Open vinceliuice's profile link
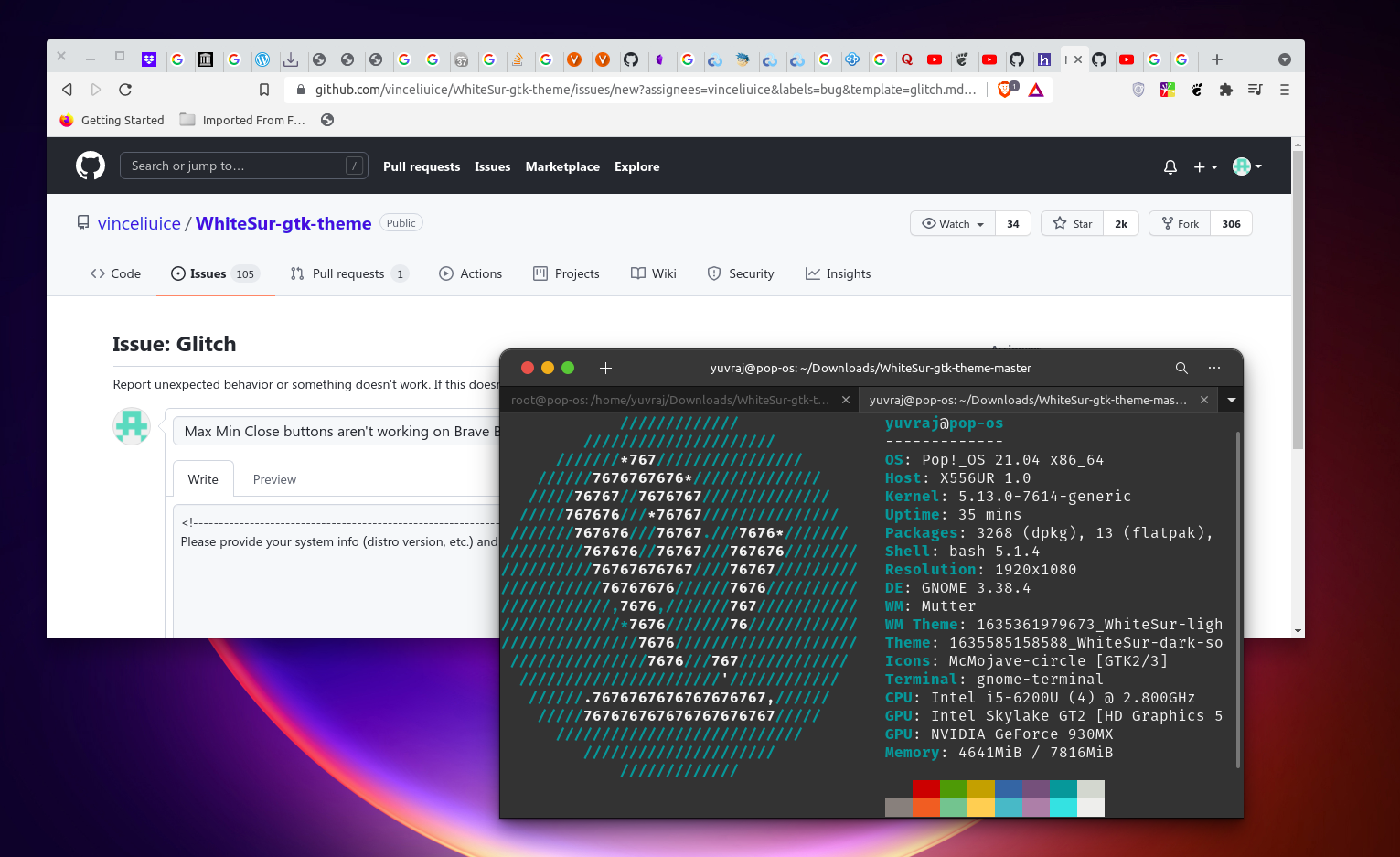The height and width of the screenshot is (857, 1400). click(139, 222)
